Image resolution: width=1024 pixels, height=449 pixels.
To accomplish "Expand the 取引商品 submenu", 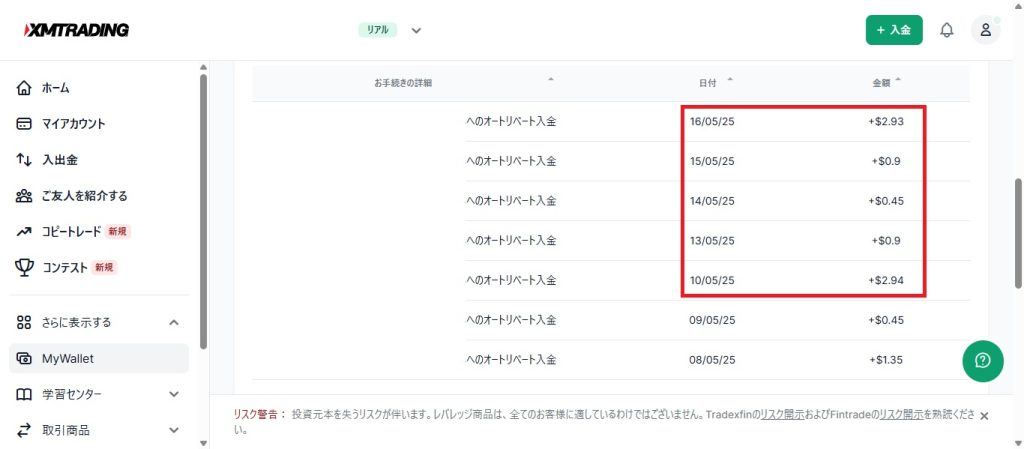I will tap(174, 430).
